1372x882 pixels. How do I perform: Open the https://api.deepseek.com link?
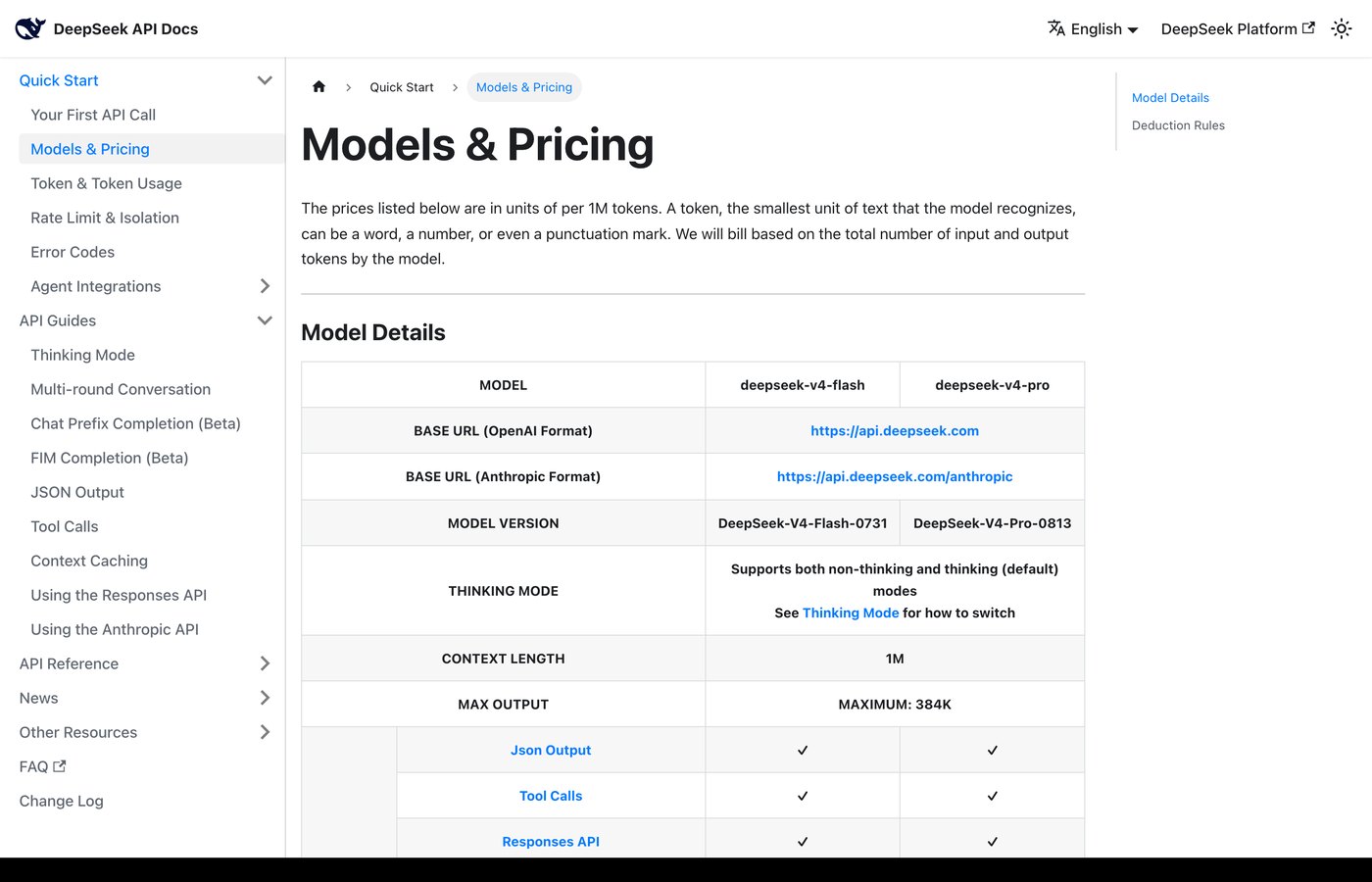click(x=895, y=430)
